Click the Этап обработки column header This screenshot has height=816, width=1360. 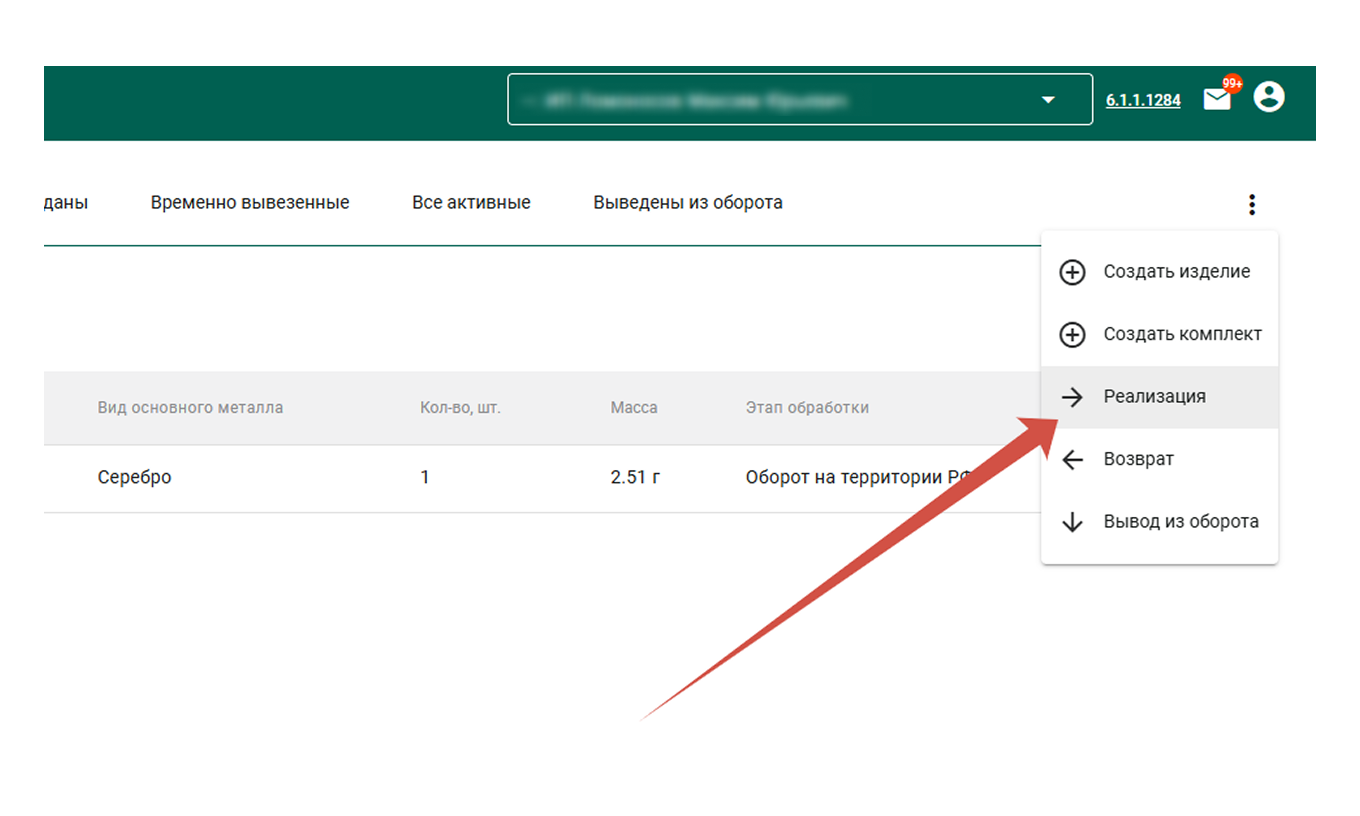point(807,408)
